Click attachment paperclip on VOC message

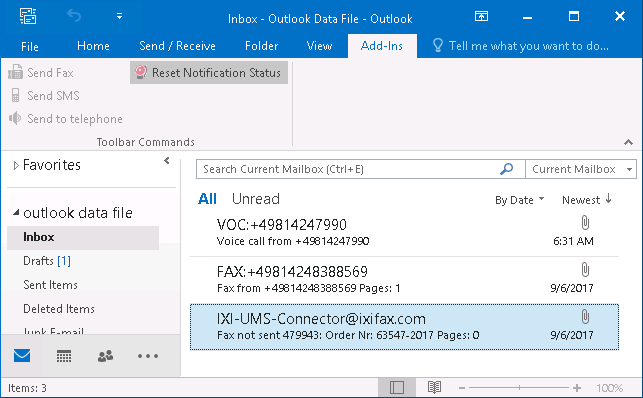(x=585, y=223)
